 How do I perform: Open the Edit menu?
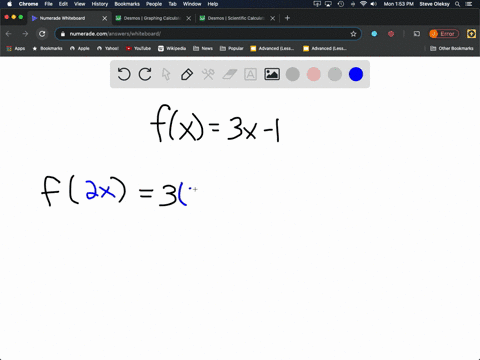tap(63, 4)
